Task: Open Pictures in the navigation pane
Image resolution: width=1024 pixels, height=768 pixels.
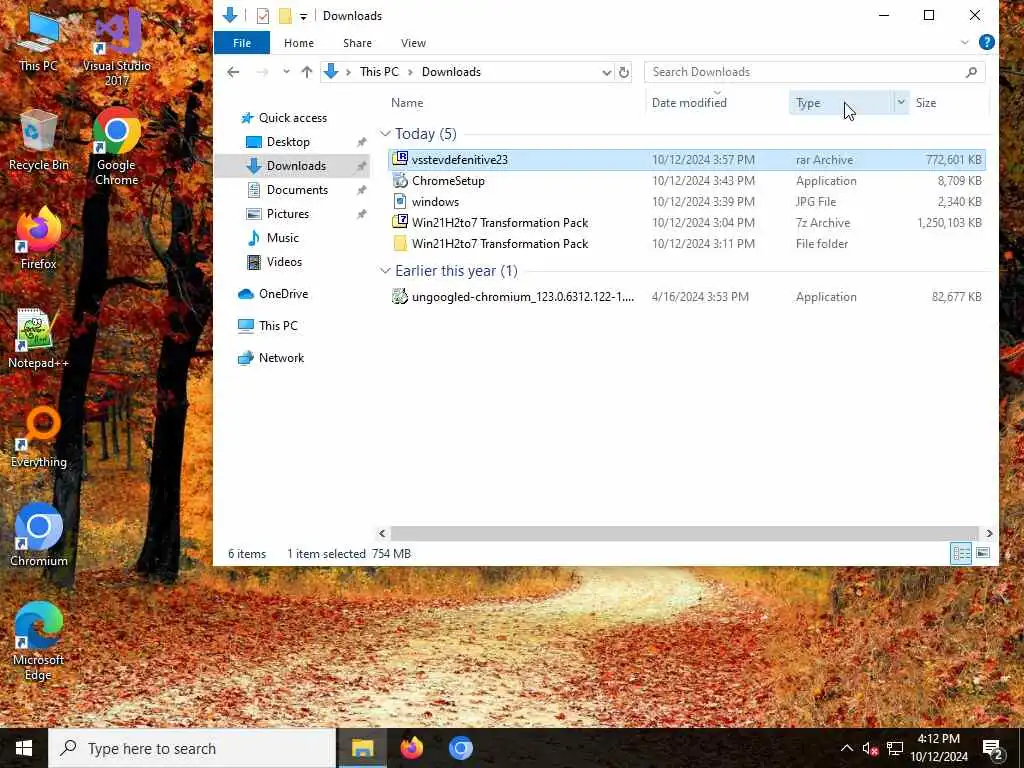Action: coord(287,214)
